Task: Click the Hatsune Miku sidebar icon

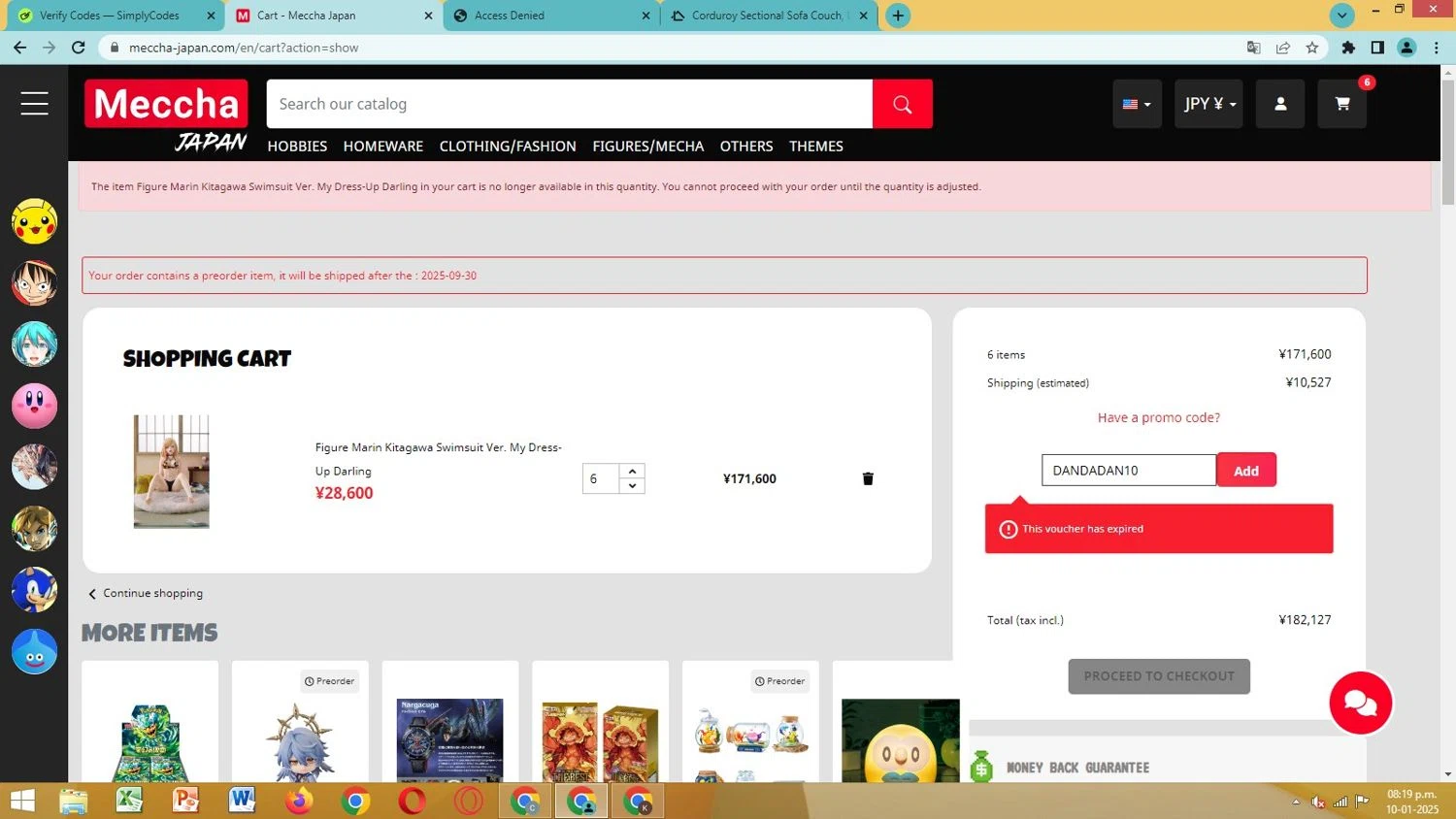Action: 34,344
